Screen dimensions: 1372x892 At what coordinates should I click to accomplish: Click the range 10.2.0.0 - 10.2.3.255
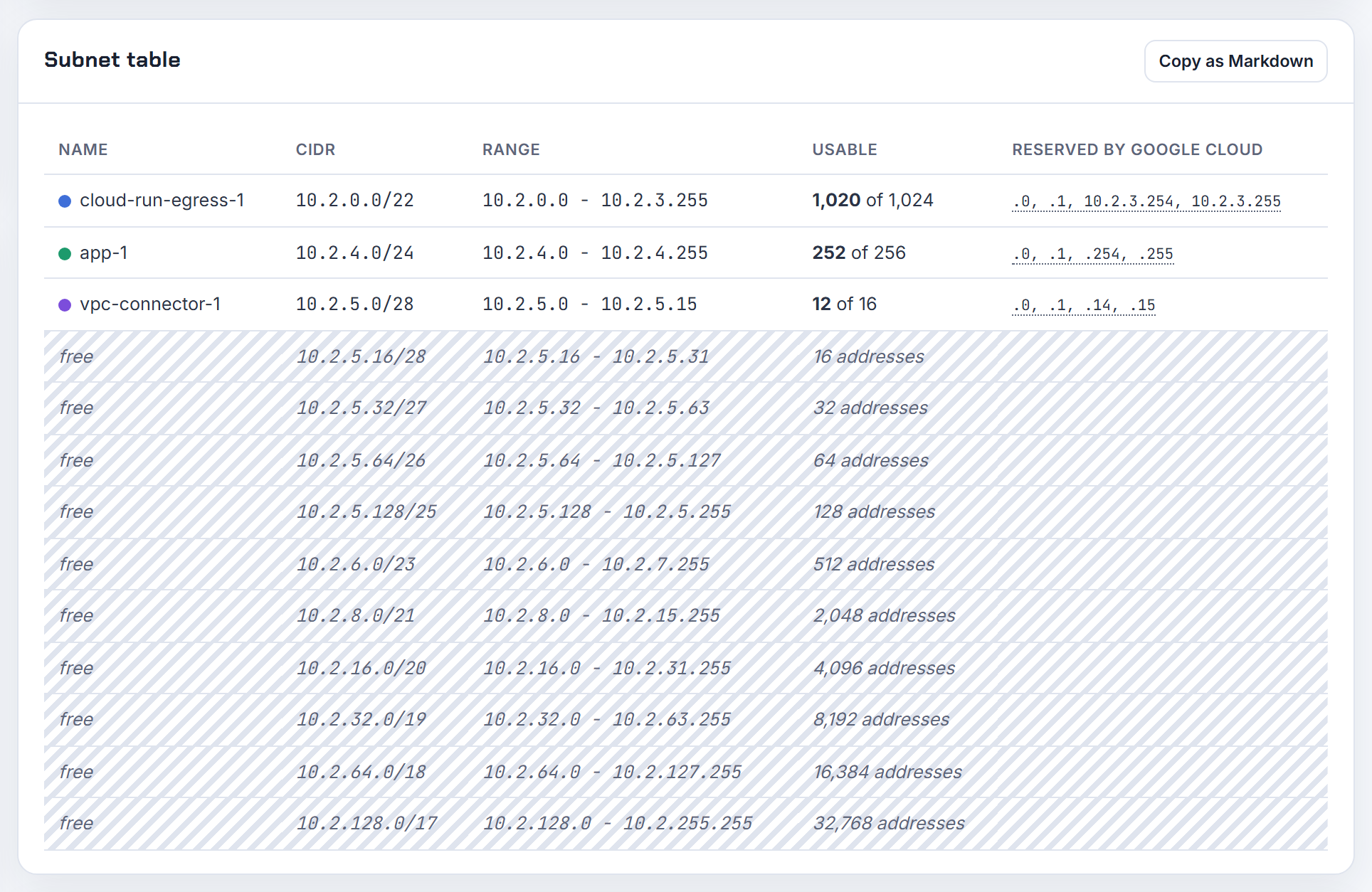pyautogui.click(x=595, y=201)
